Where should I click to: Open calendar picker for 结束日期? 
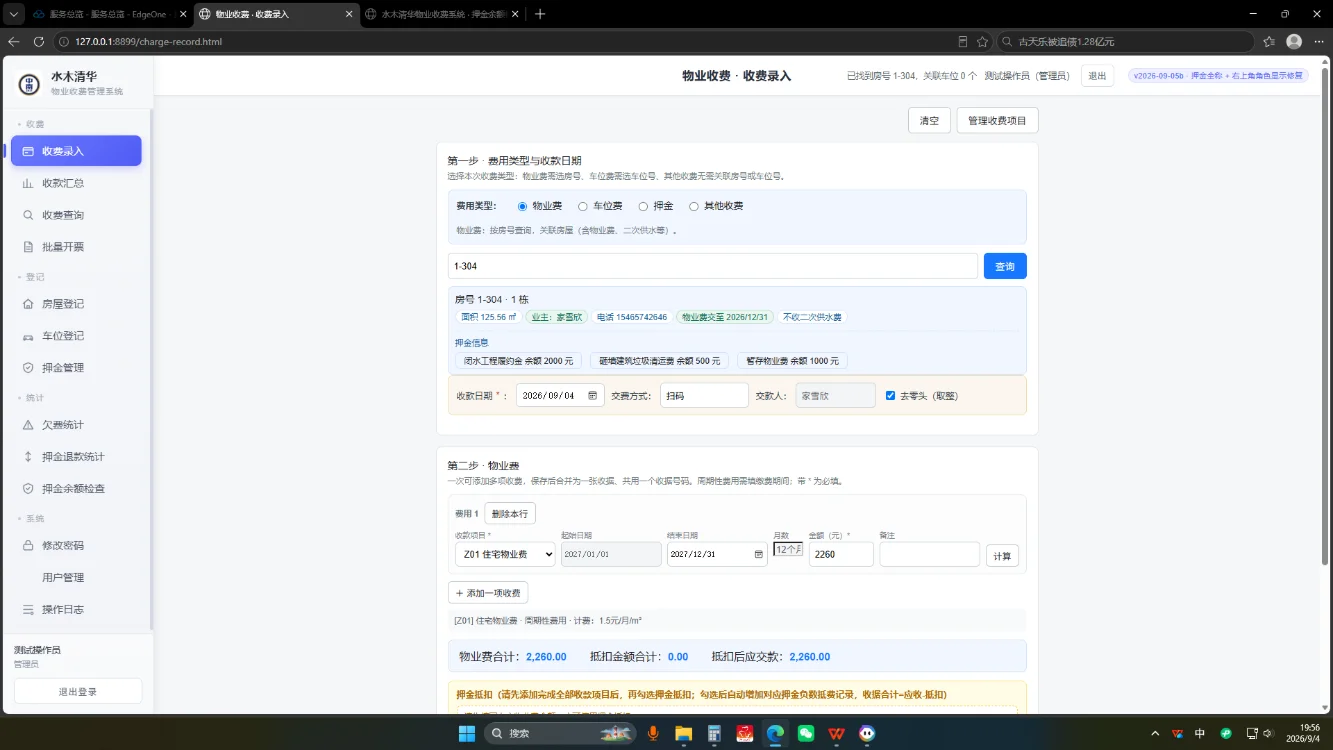point(759,554)
